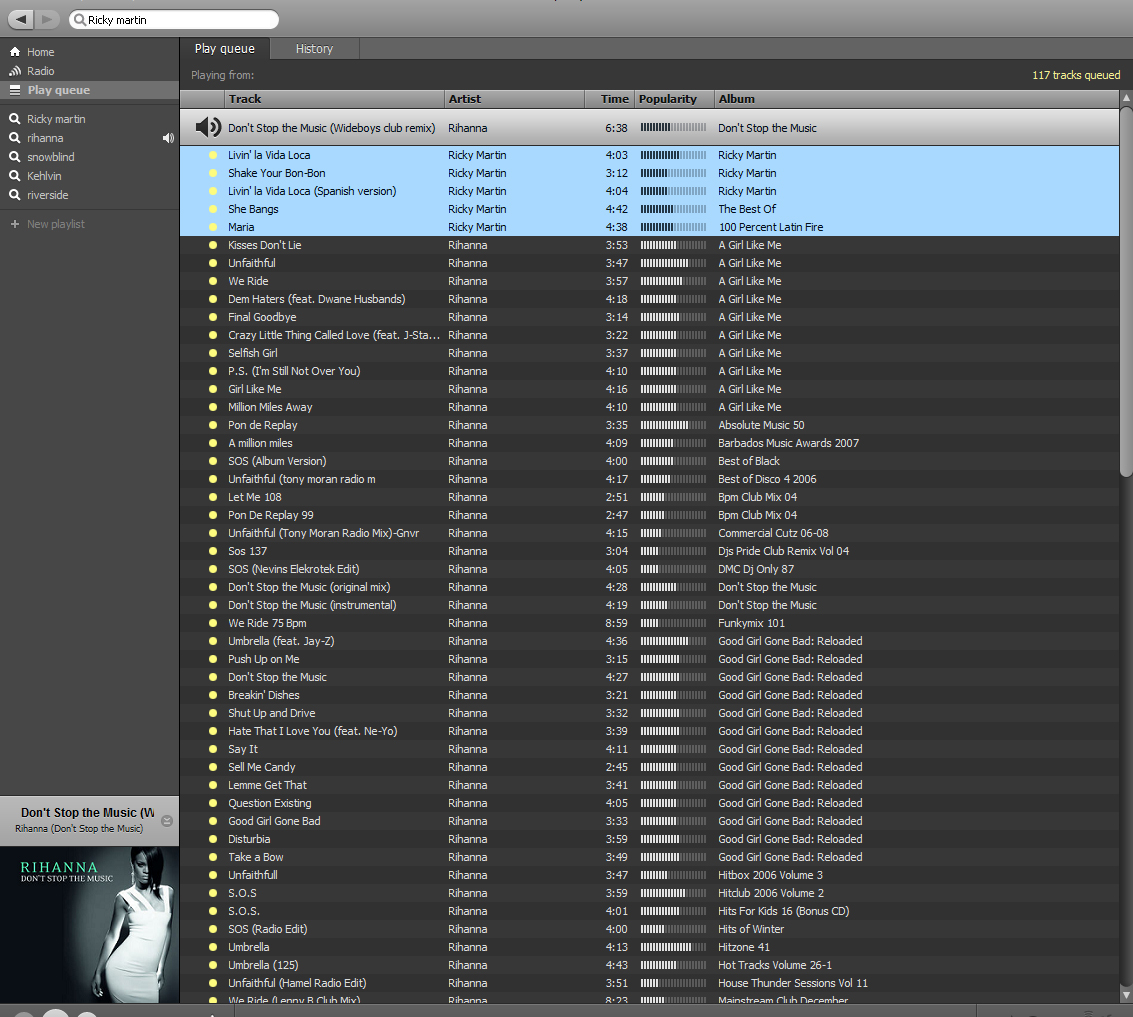Sort by the Time column header
The height and width of the screenshot is (1017, 1133).
coord(609,99)
